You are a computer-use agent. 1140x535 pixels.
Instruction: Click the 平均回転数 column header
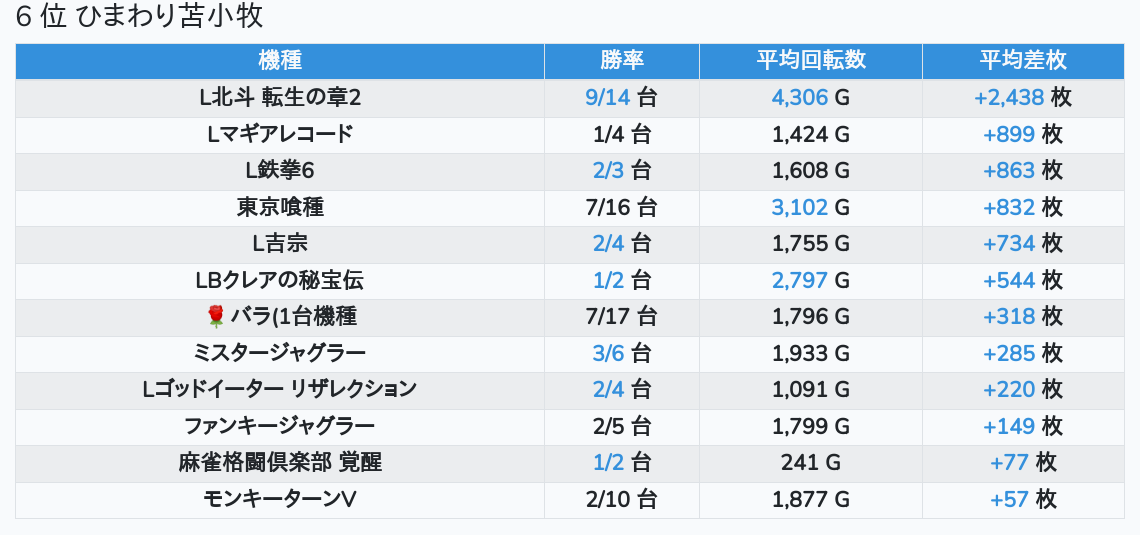(811, 60)
